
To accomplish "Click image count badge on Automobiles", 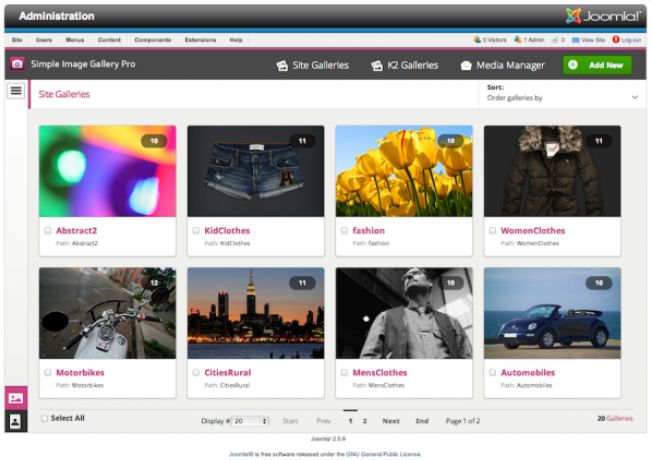I will click(599, 283).
